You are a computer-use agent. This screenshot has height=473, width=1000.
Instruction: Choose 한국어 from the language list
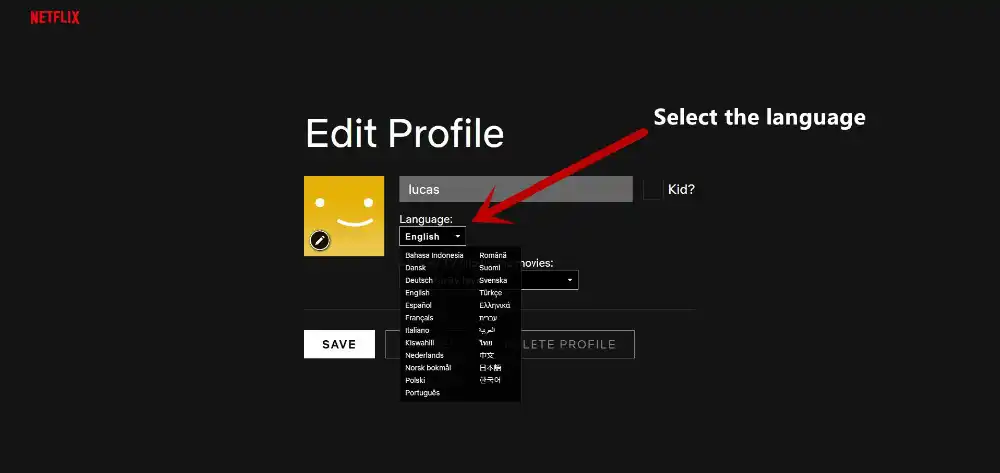pos(490,380)
